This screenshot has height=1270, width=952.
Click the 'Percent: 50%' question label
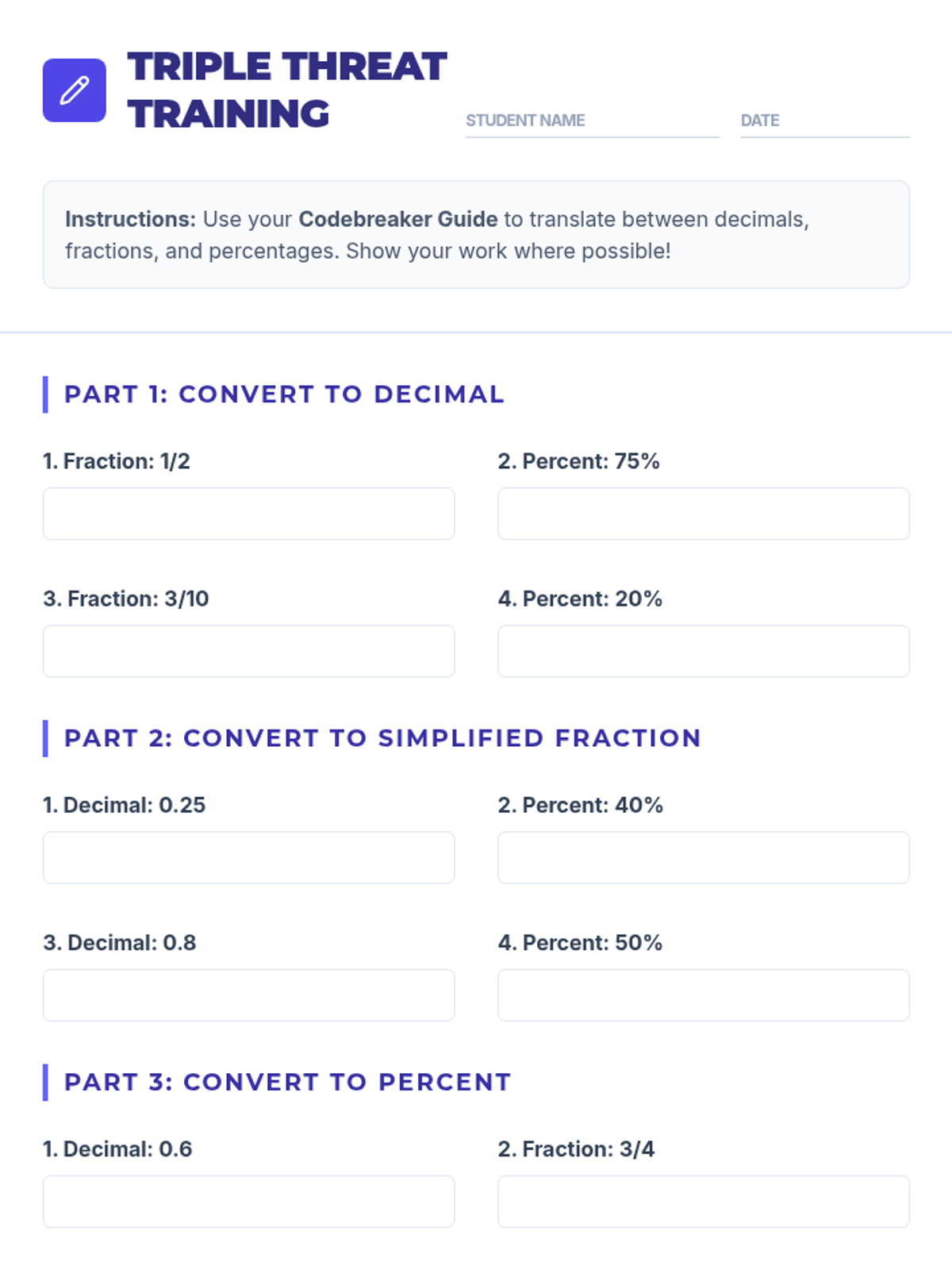(580, 943)
